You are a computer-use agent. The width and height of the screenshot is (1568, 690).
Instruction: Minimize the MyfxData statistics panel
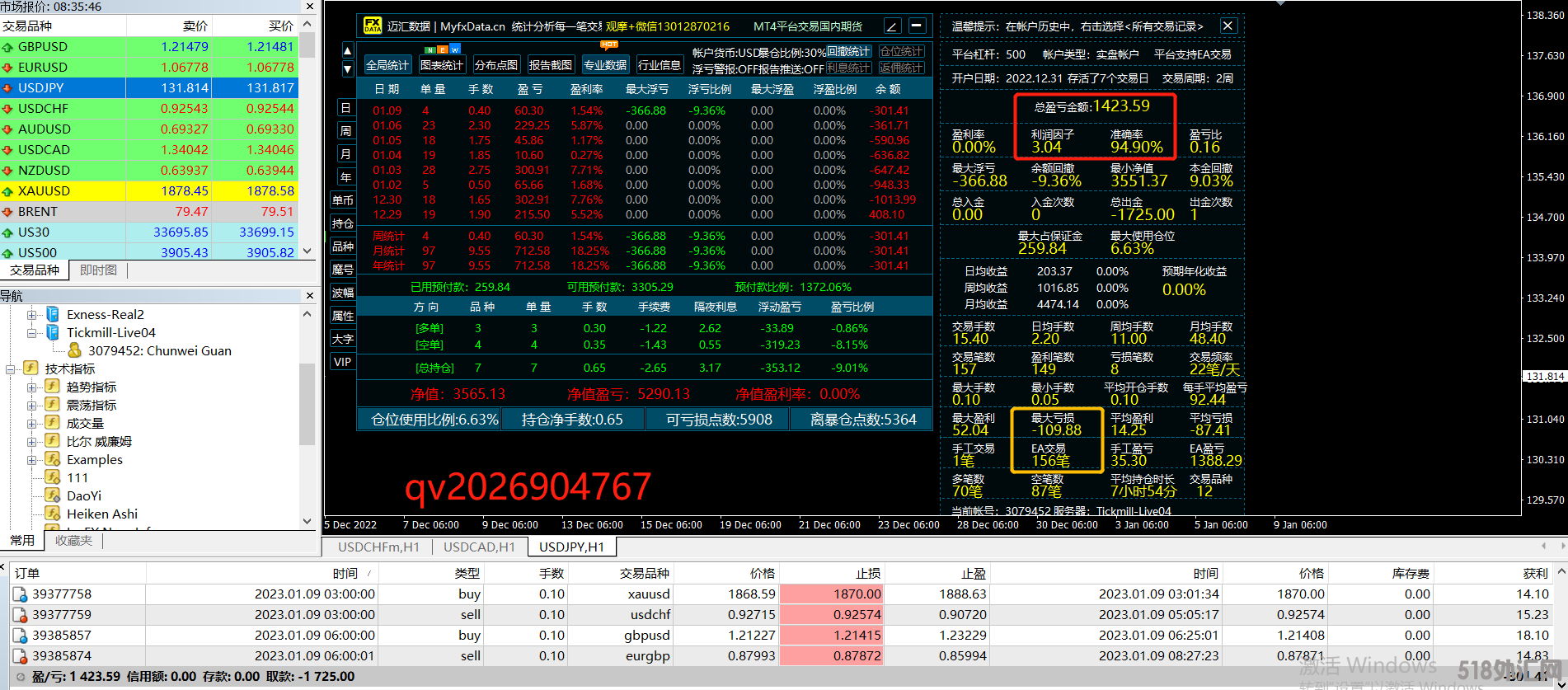(917, 26)
